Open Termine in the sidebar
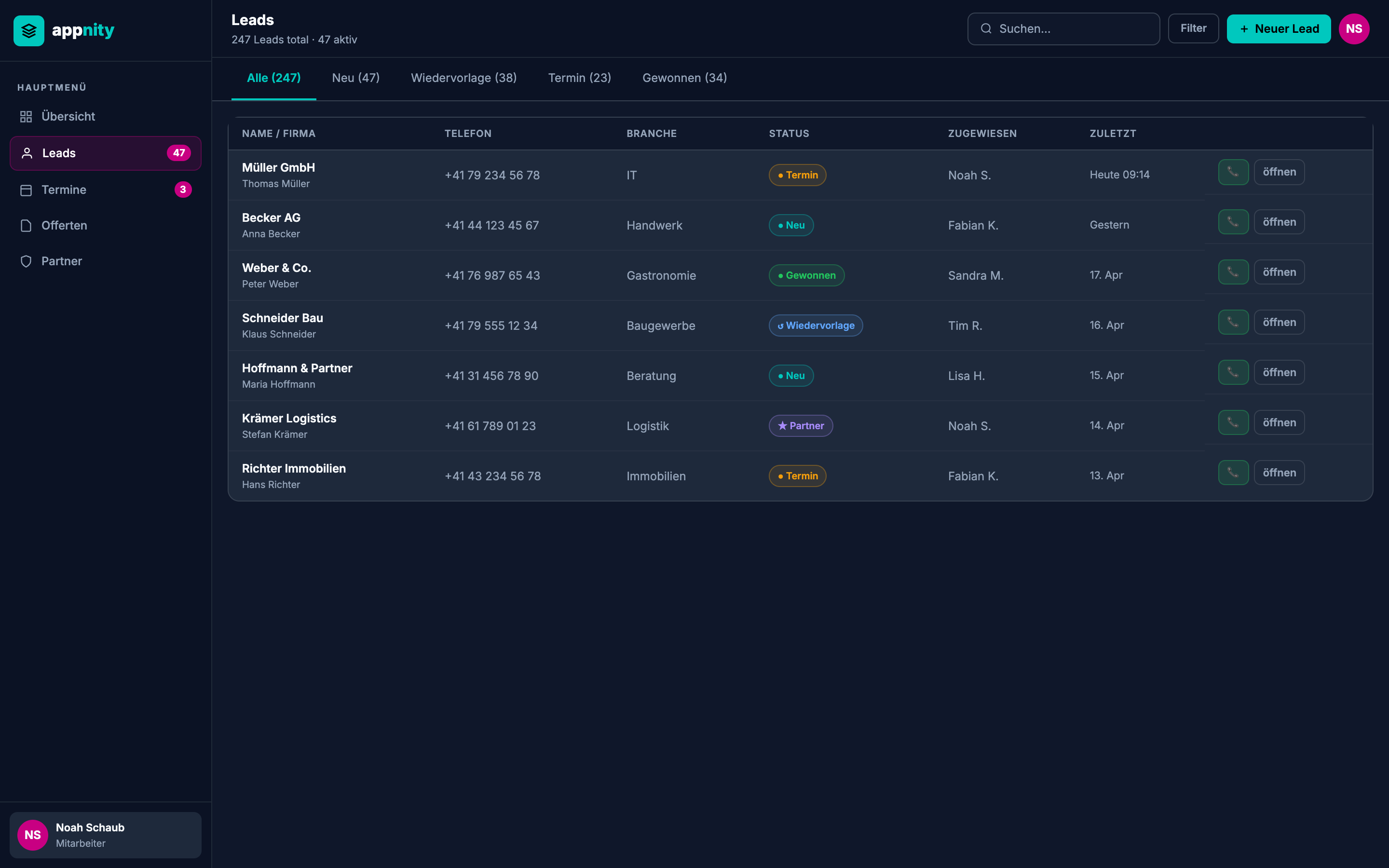This screenshot has height=868, width=1389. tap(106, 190)
